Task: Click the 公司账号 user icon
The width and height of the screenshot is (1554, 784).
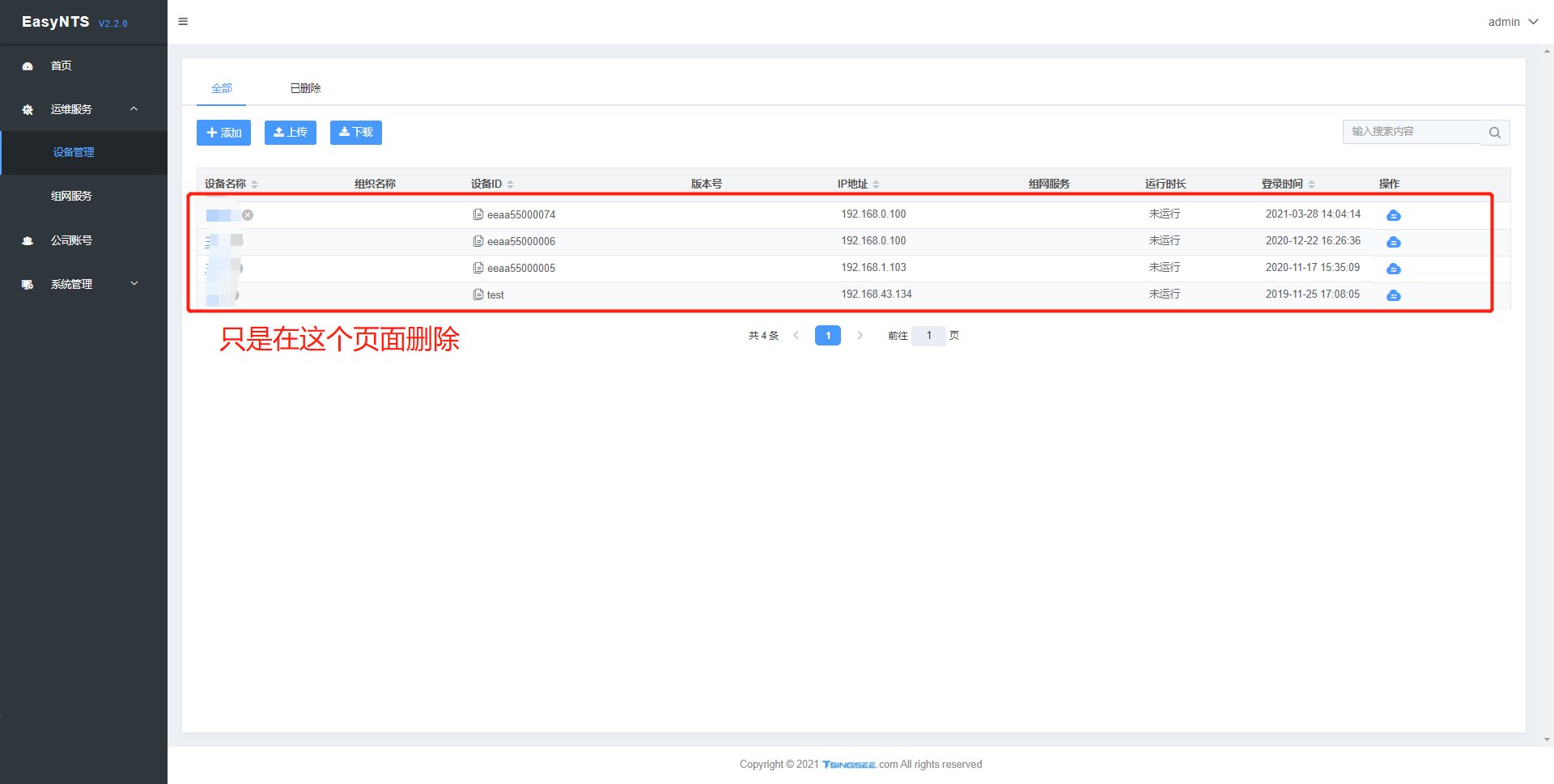Action: [x=28, y=241]
